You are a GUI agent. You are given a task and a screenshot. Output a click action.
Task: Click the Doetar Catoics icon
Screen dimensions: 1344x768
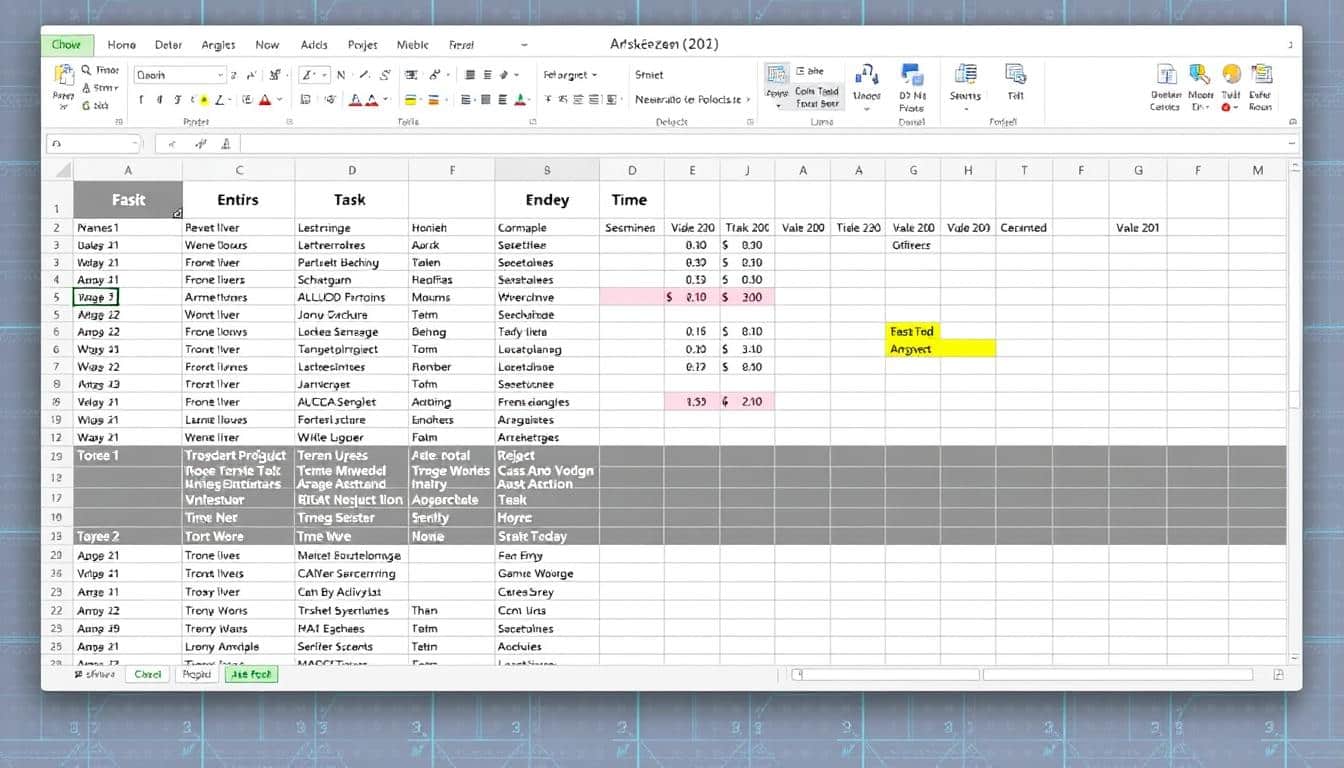click(x=1167, y=74)
